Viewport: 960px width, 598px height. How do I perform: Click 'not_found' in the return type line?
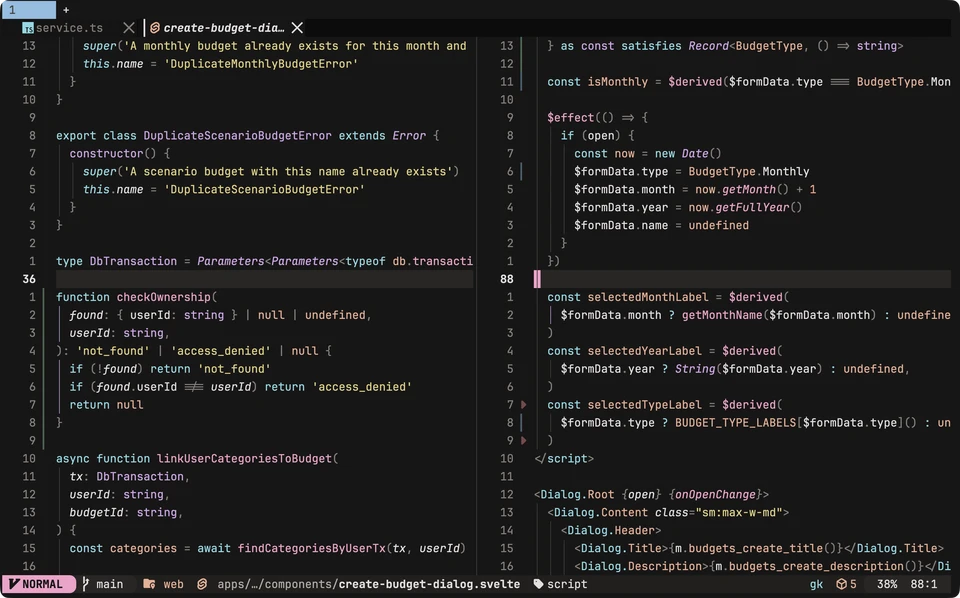(113, 351)
